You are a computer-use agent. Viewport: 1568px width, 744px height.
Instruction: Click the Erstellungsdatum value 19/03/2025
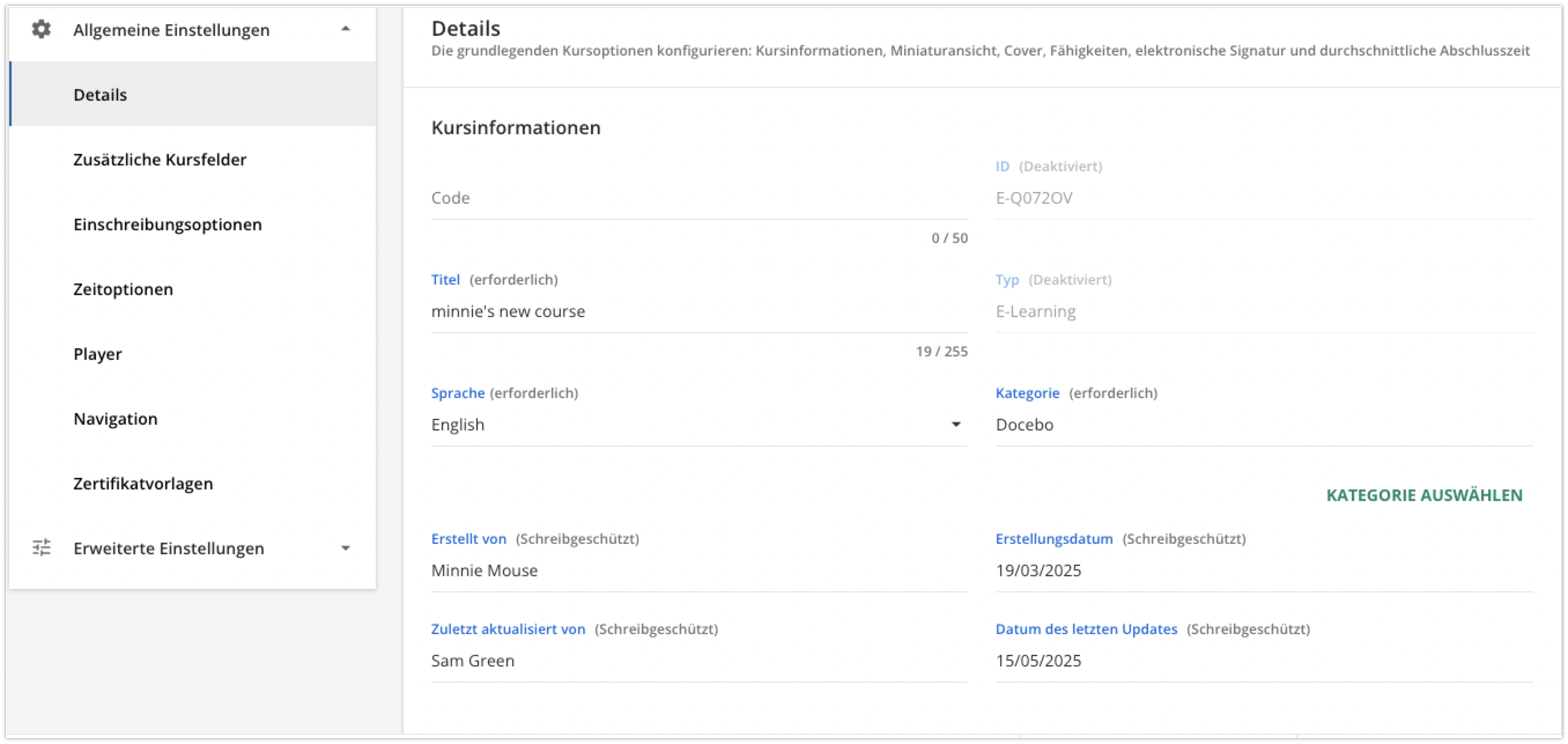[1038, 570]
